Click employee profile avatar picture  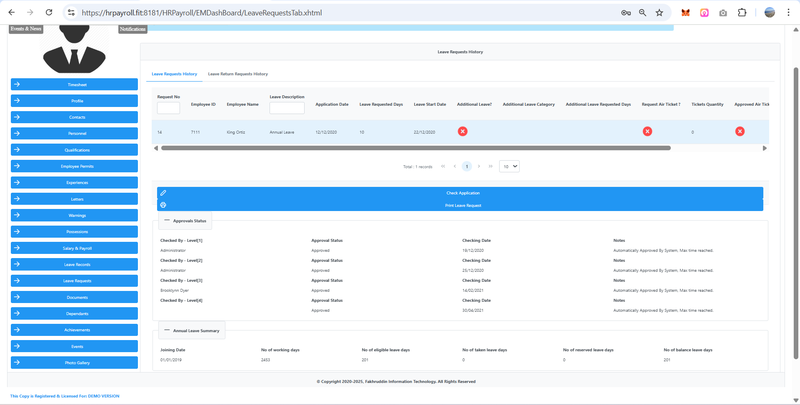(74, 48)
